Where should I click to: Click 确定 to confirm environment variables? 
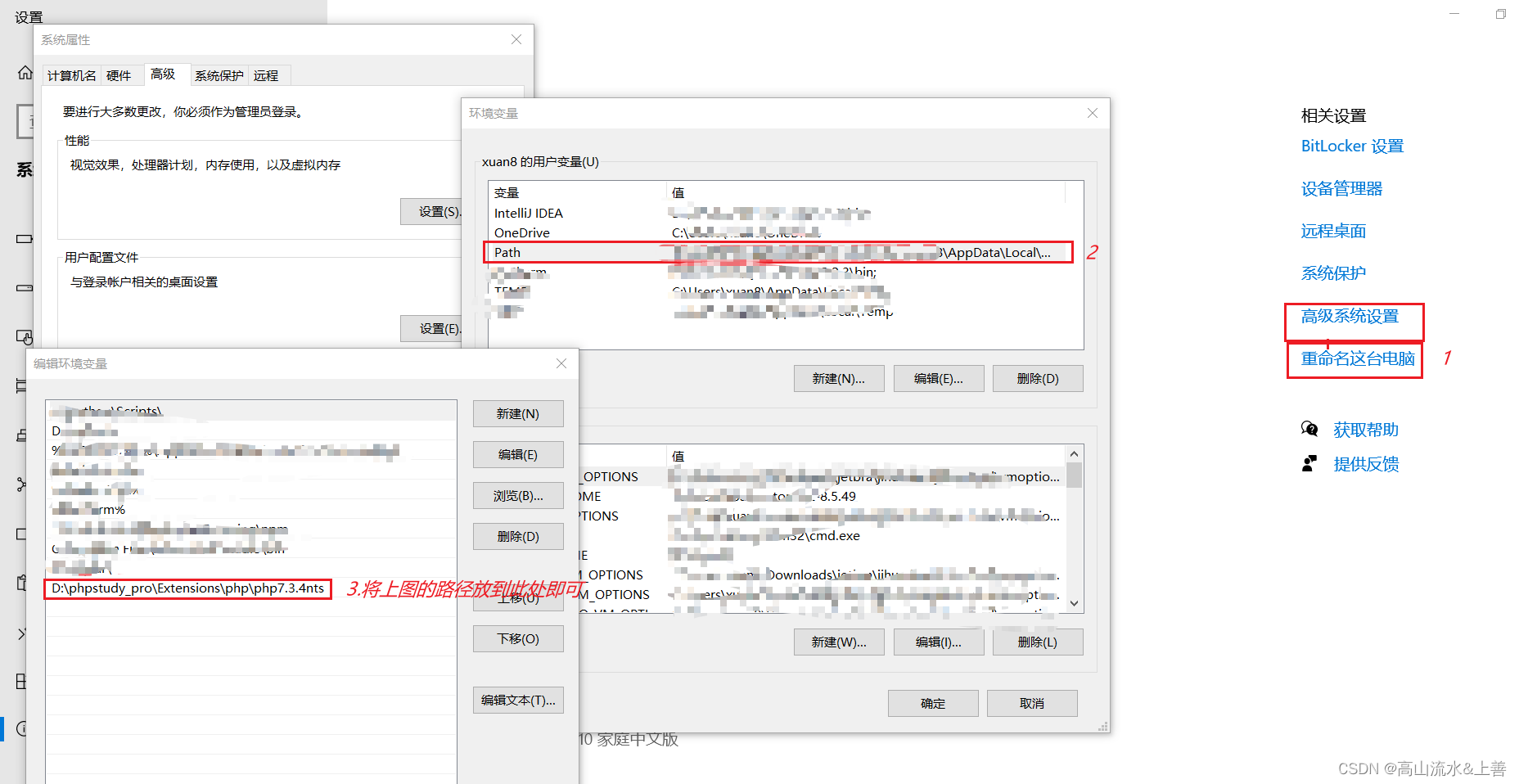point(932,702)
